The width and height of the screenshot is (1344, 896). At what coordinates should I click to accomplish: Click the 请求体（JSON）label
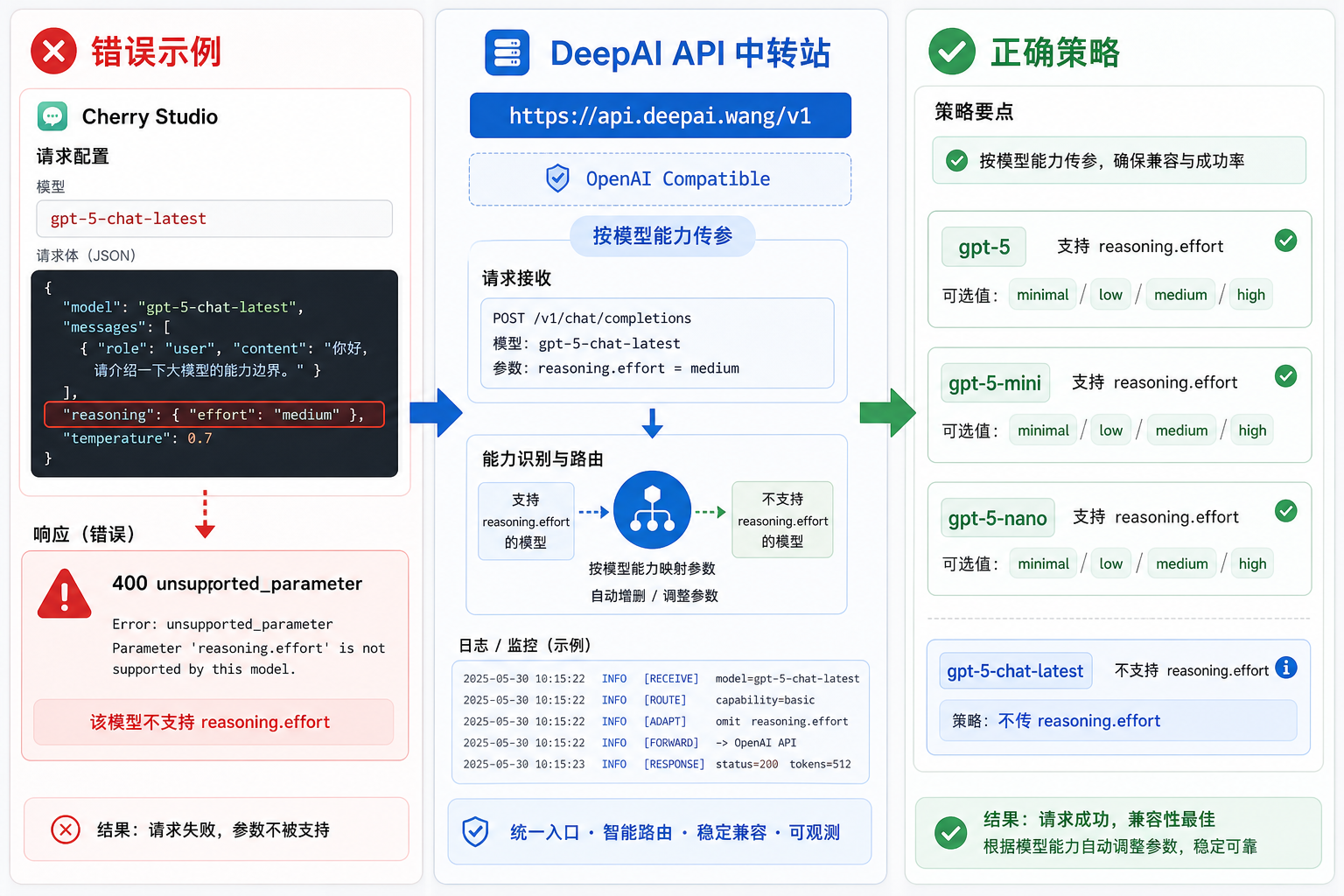click(86, 255)
